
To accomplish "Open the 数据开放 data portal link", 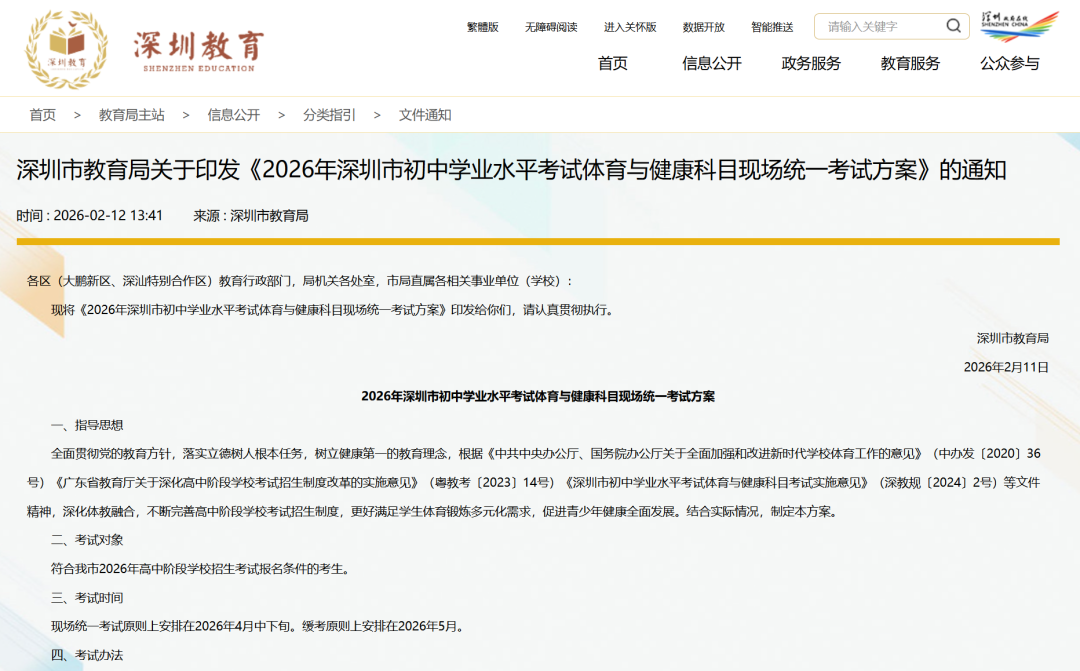I will point(705,26).
